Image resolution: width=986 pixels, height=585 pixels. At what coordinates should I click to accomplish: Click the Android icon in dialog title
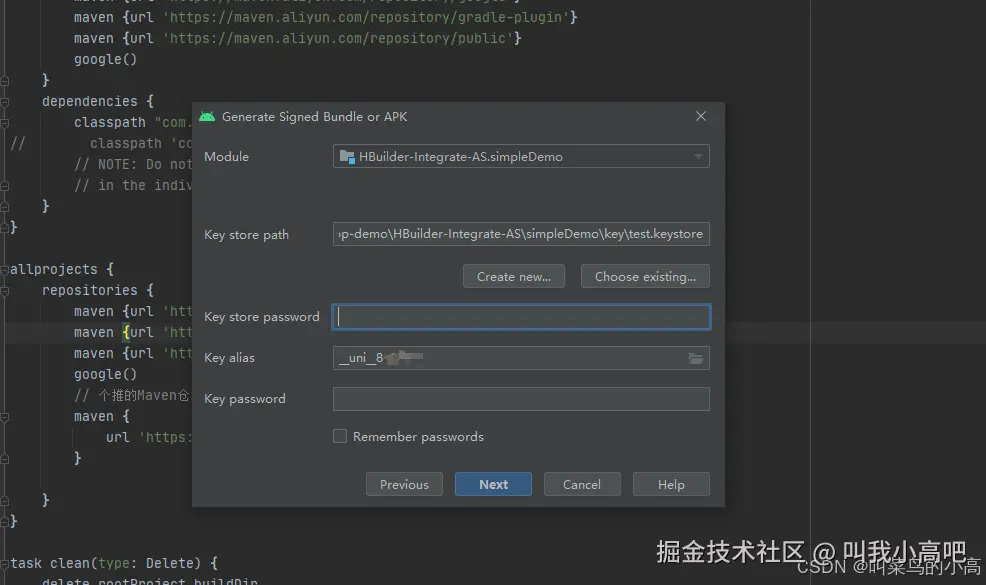[207, 116]
